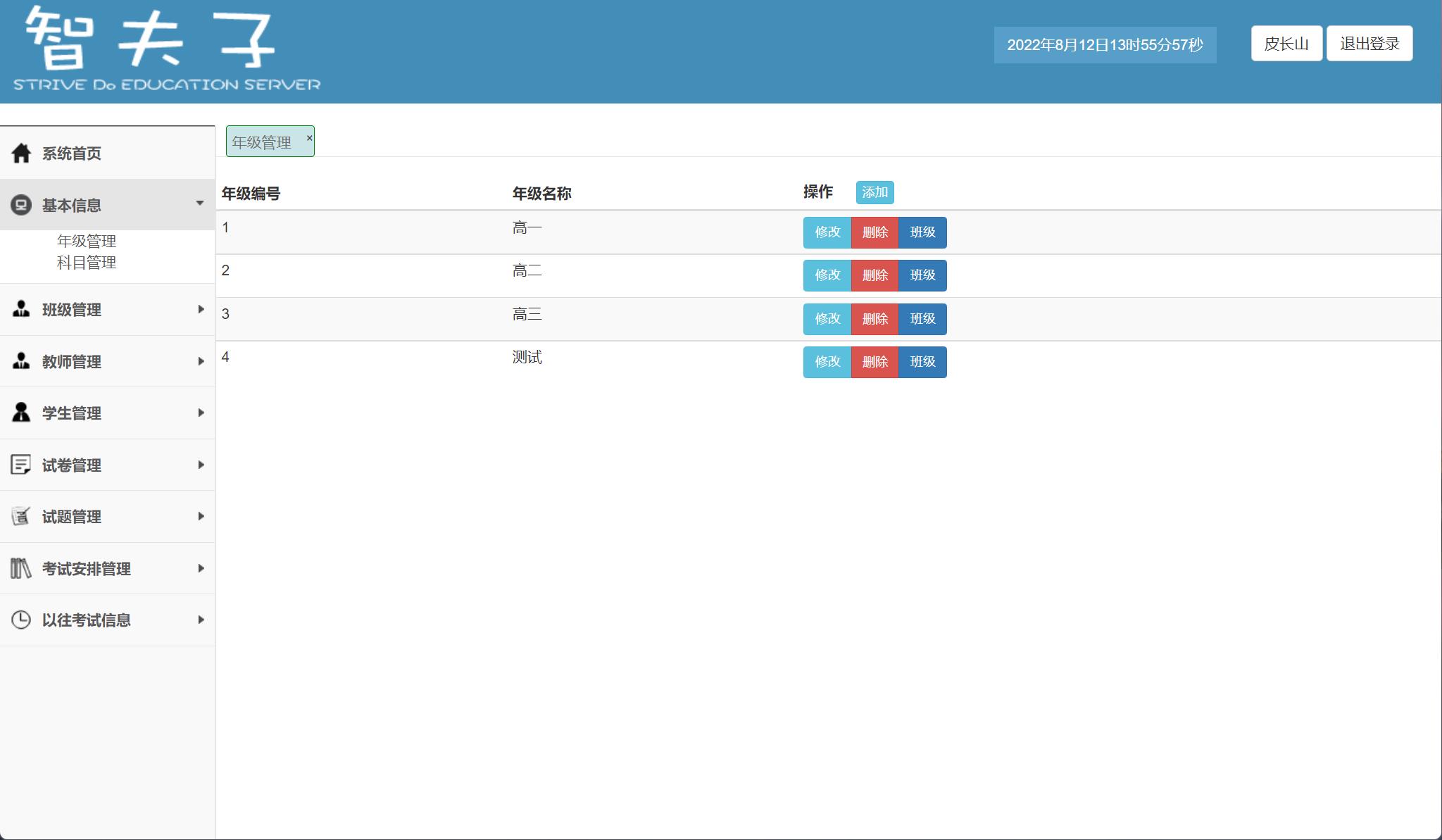Image resolution: width=1442 pixels, height=840 pixels.
Task: Expand the 试卷管理 submenu arrow
Action: click(201, 465)
